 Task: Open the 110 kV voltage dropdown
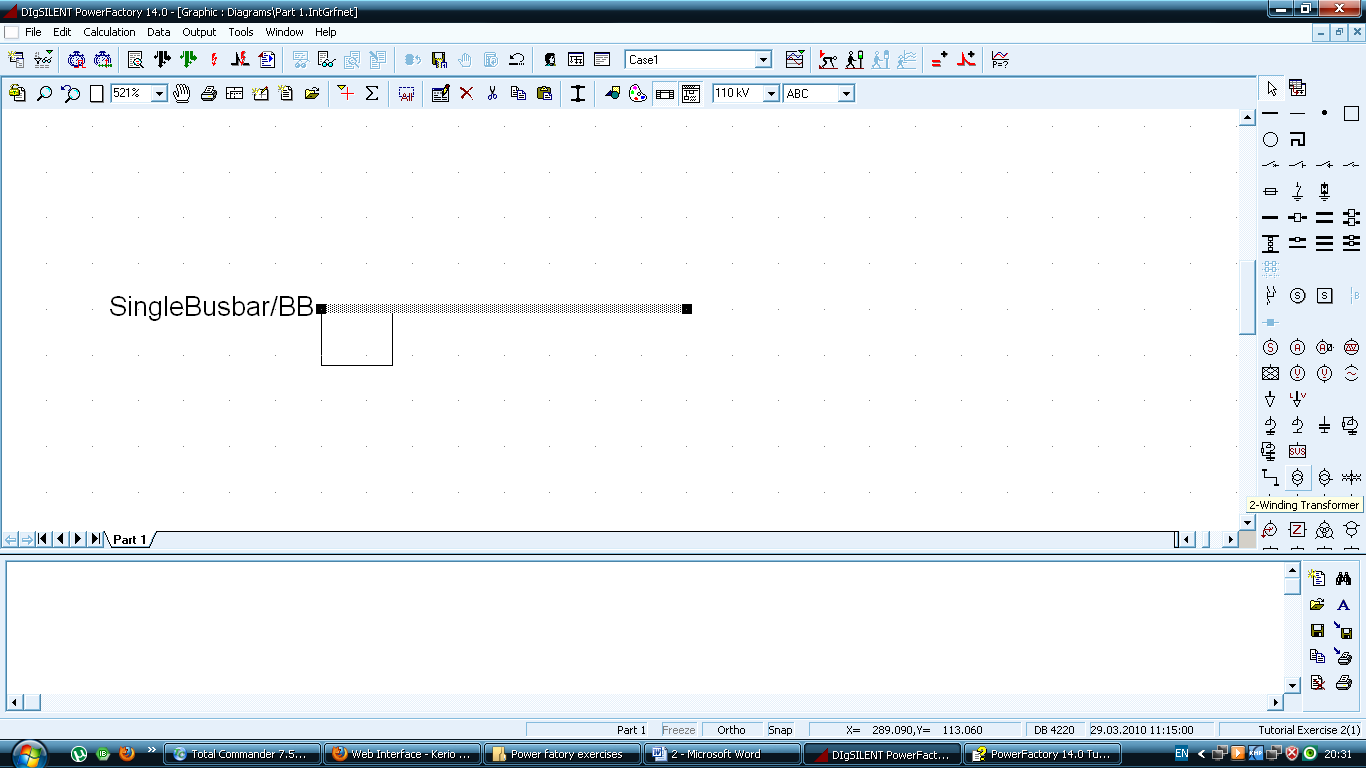[x=771, y=93]
